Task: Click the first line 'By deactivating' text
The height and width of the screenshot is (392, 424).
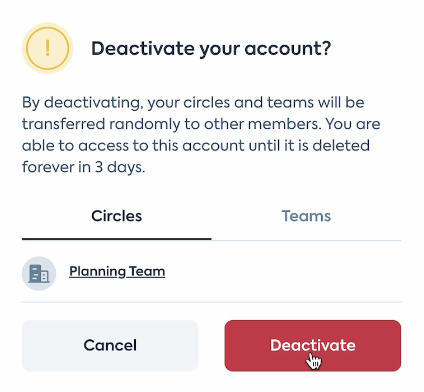Action: [193, 102]
